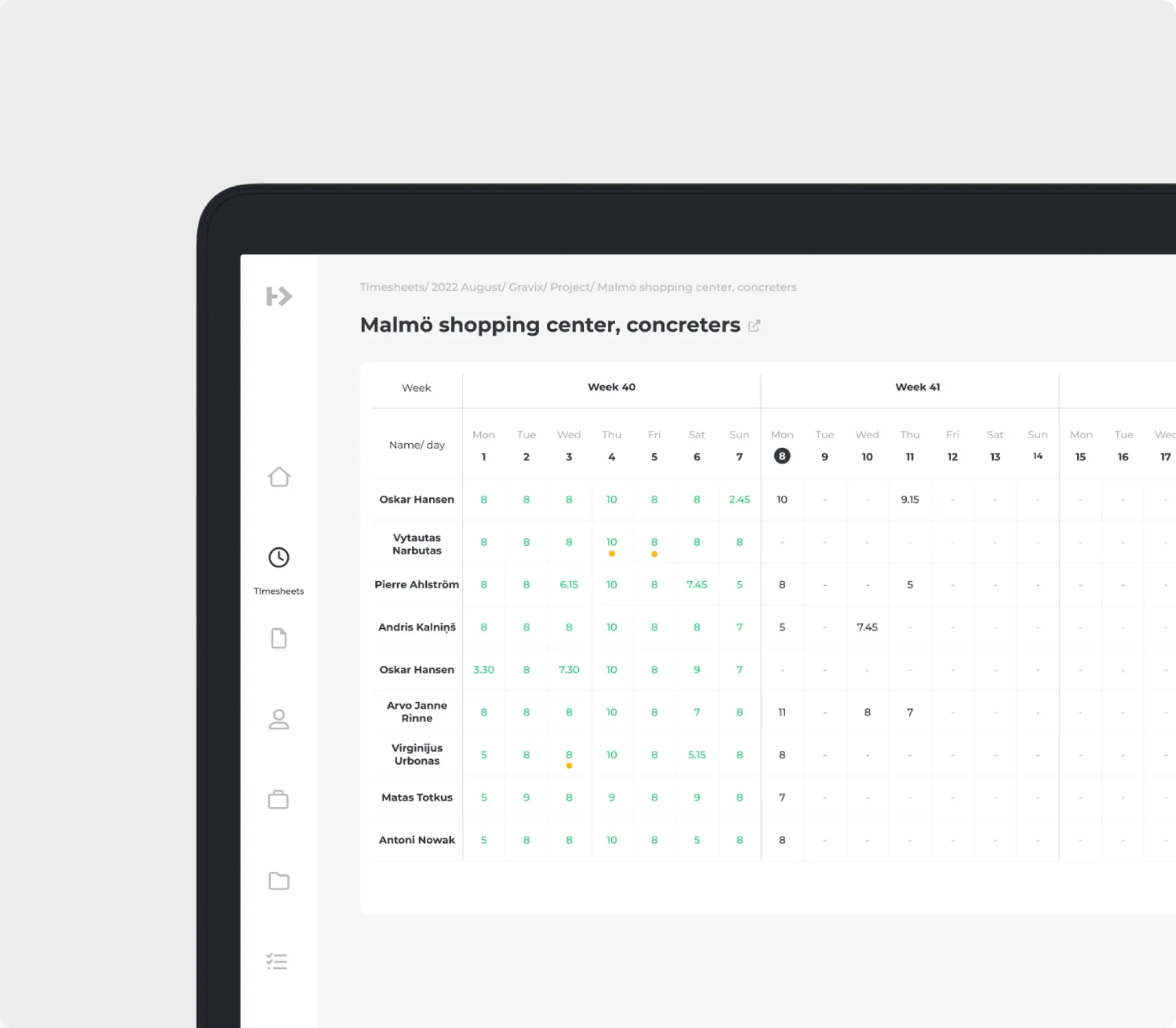Click Andris Kalniņš 7.45 cell on day 10

coord(867,627)
